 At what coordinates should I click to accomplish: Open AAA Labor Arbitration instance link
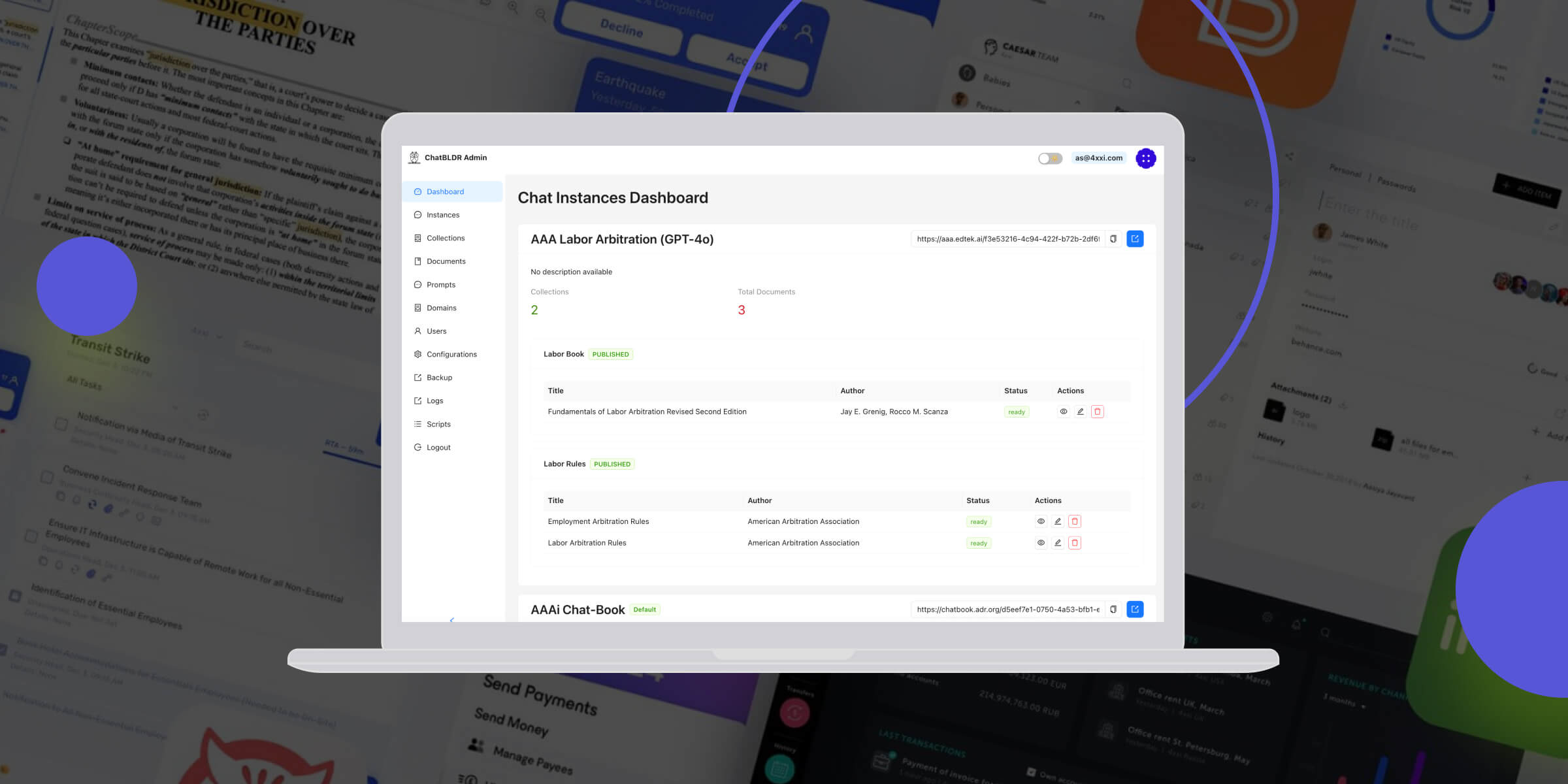pyautogui.click(x=1135, y=239)
